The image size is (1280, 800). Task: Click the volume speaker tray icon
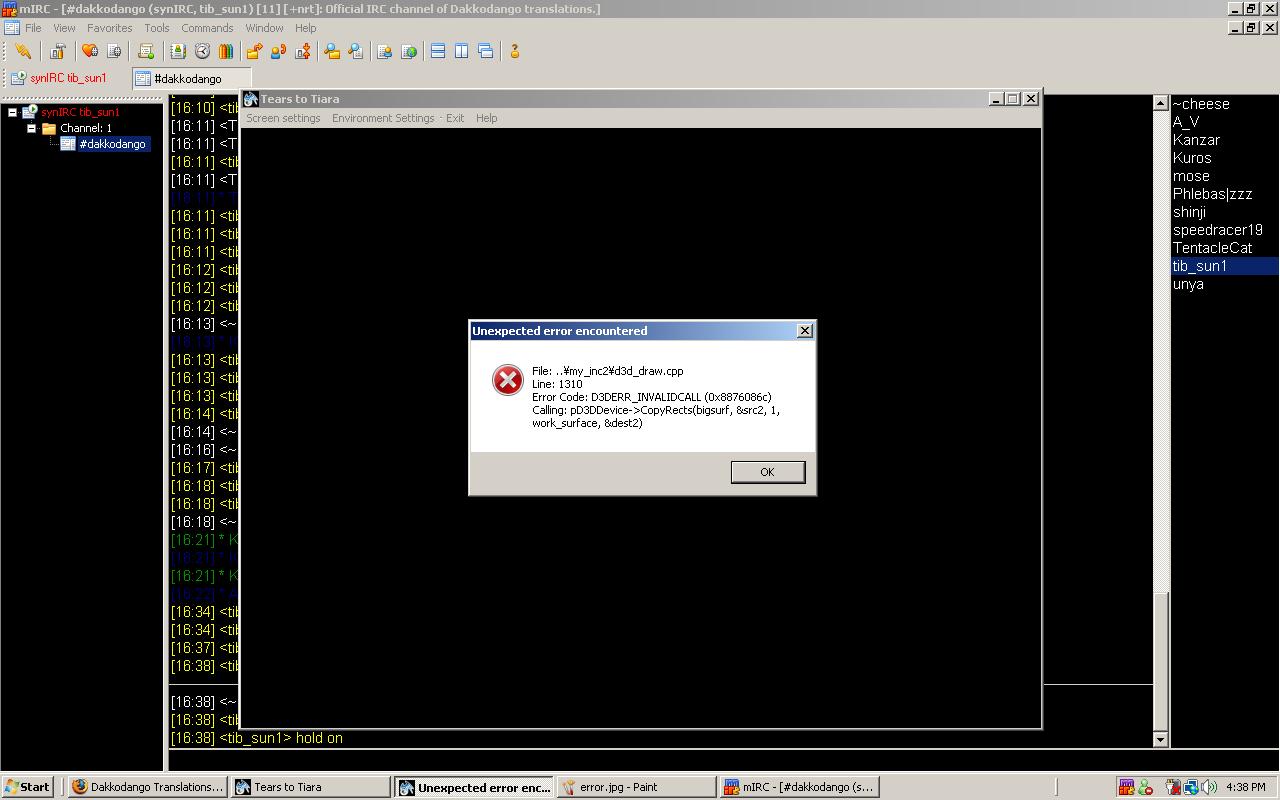(x=1209, y=787)
